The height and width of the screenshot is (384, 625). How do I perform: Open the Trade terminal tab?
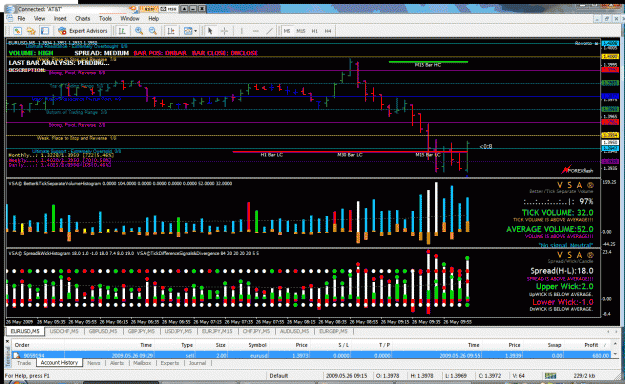[24, 363]
